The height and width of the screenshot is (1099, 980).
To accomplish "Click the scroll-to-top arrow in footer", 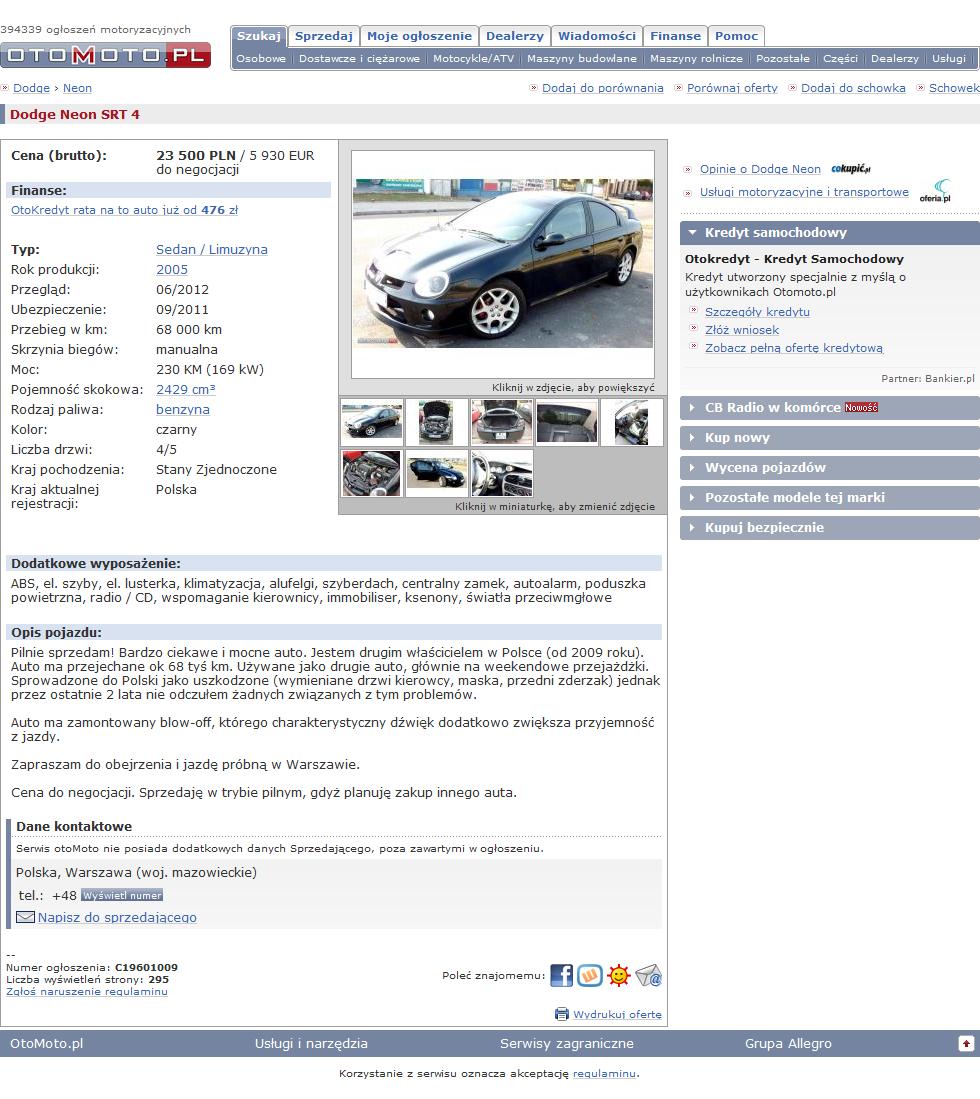I will coord(966,1044).
